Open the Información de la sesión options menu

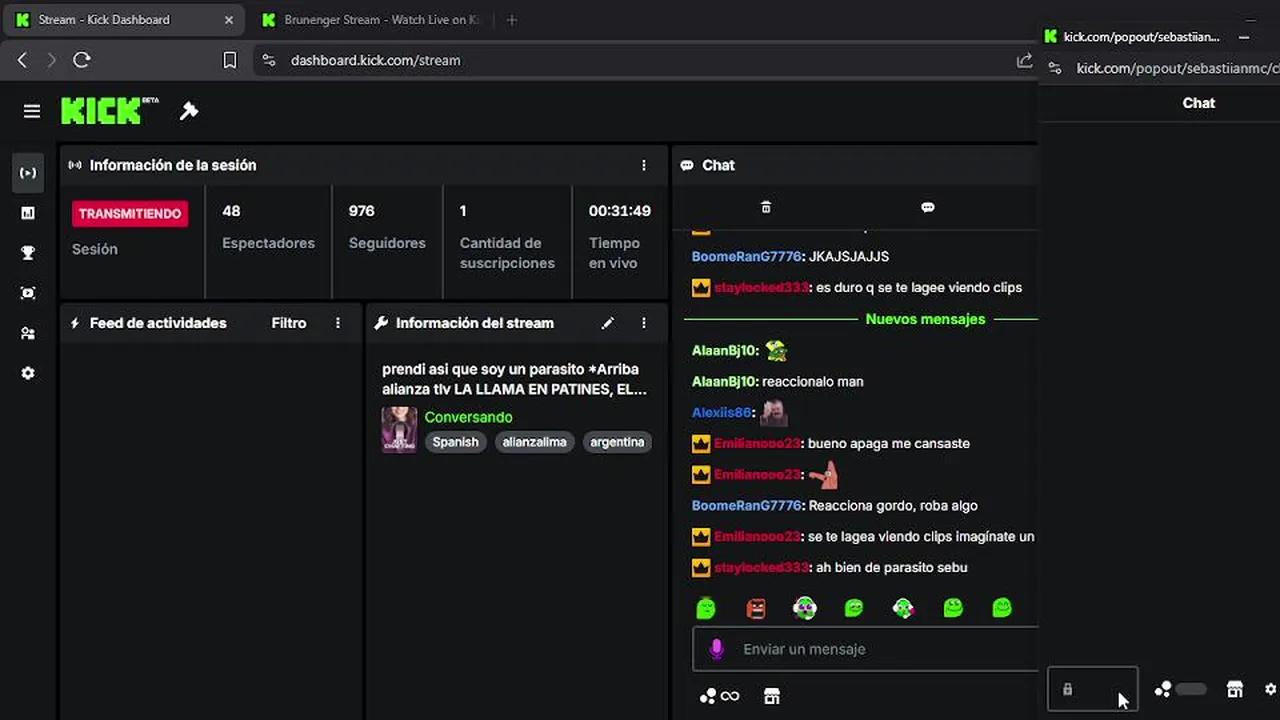(x=644, y=165)
